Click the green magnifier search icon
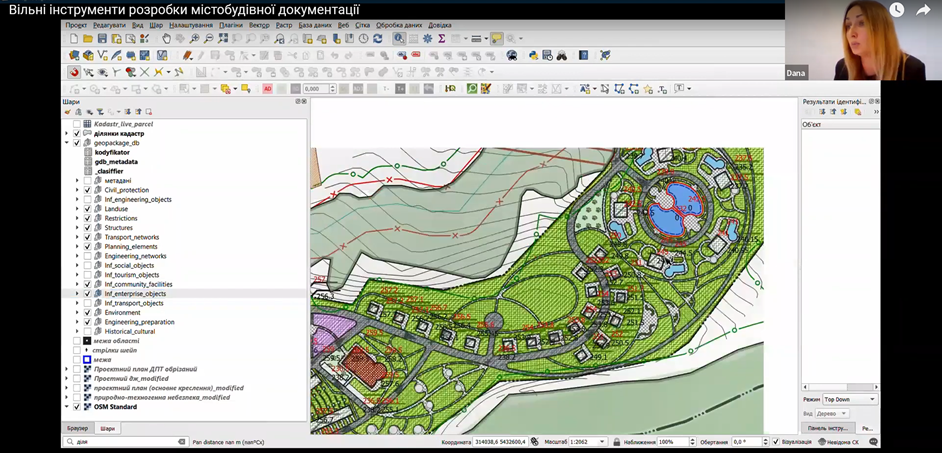942x453 pixels. pos(472,88)
